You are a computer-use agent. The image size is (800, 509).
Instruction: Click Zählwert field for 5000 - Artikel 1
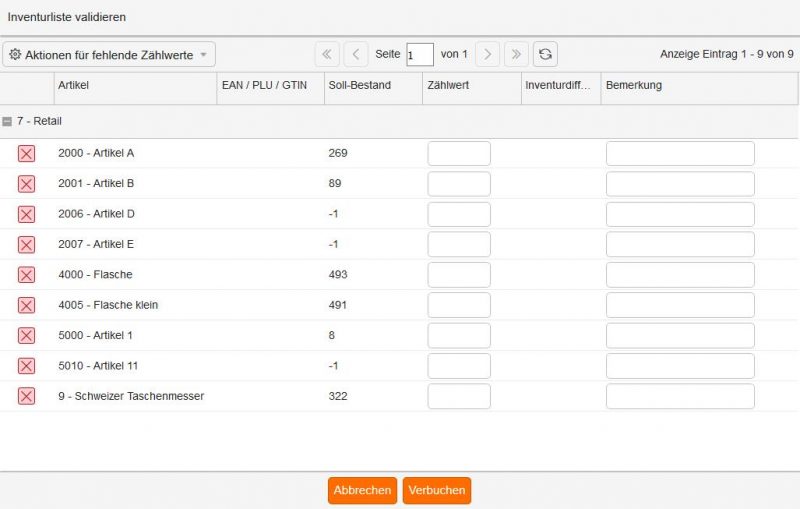[x=459, y=335]
